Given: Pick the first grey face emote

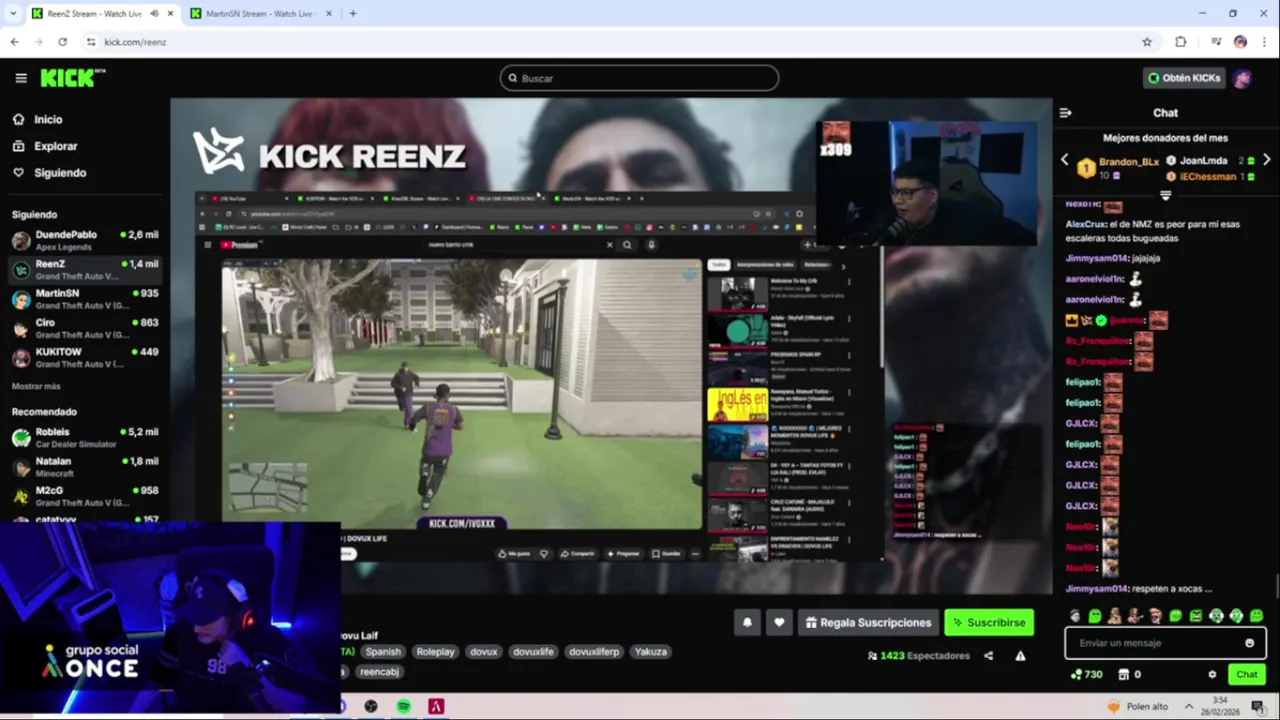Looking at the screenshot, I should pyautogui.click(x=1075, y=616).
